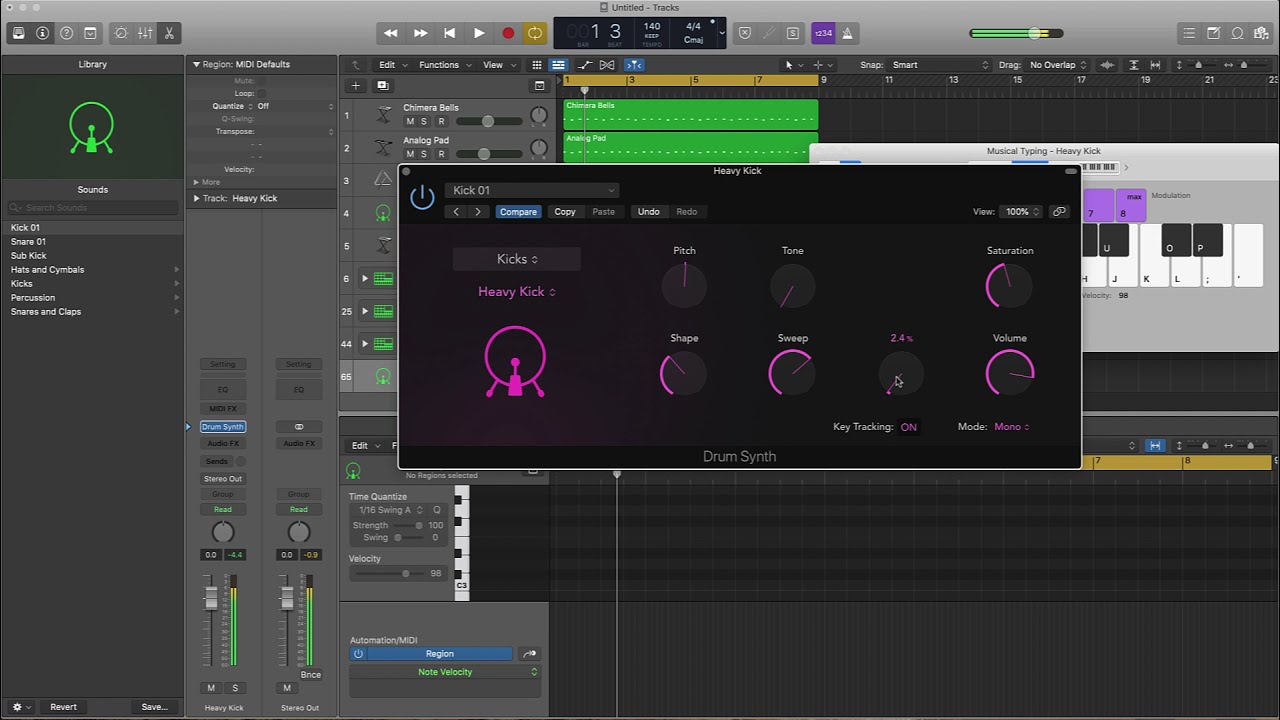Open Snap dropdown set to Smart
Screen dimensions: 1280x720
[x=940, y=65]
